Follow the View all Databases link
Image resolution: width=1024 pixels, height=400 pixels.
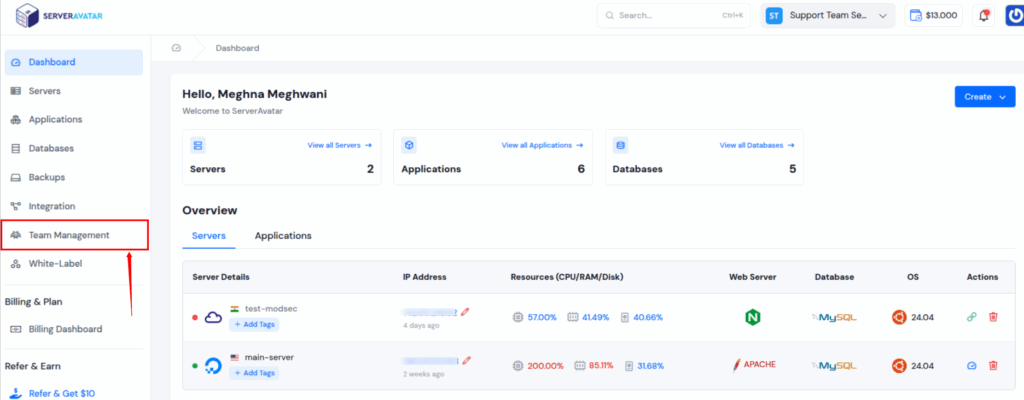point(751,145)
